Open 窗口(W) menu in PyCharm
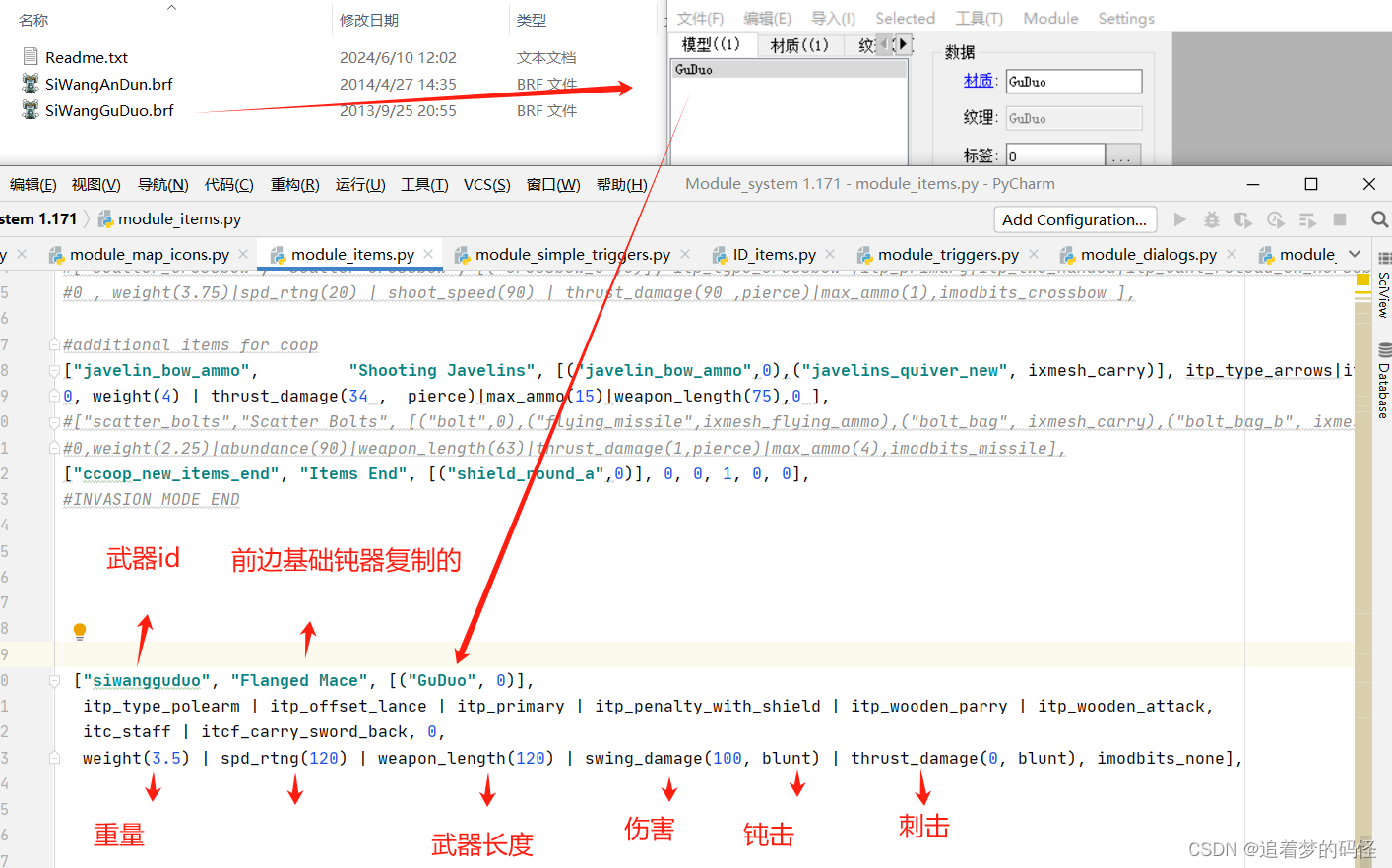Image resolution: width=1392 pixels, height=868 pixels. click(554, 185)
